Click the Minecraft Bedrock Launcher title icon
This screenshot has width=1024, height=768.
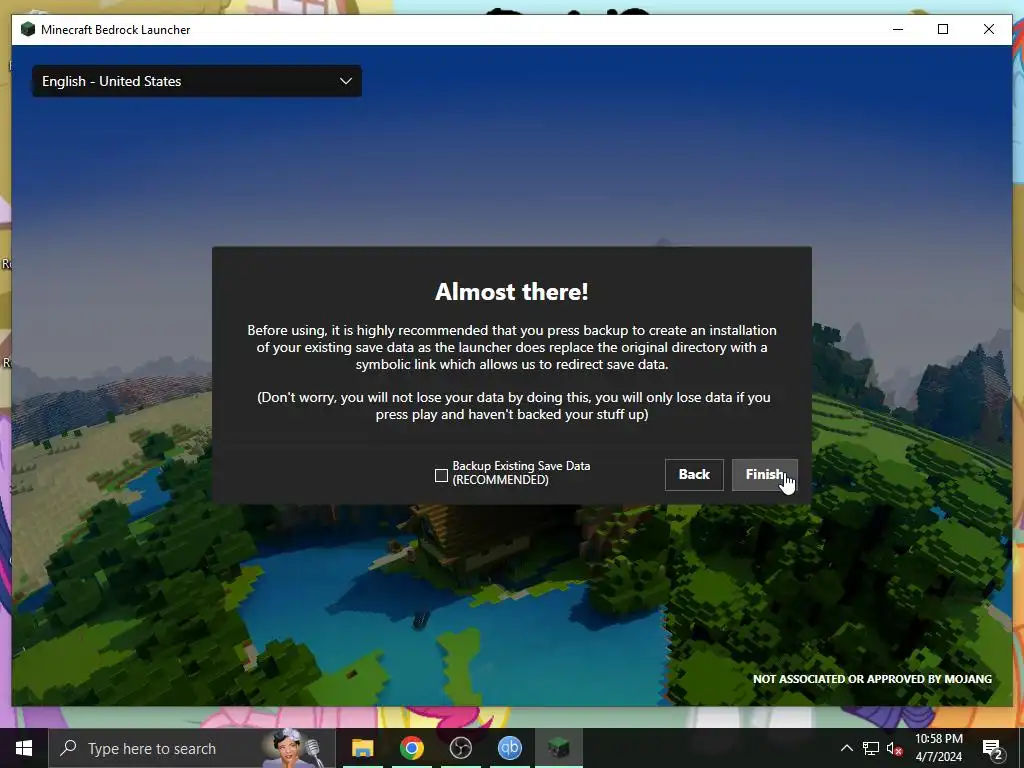point(27,29)
